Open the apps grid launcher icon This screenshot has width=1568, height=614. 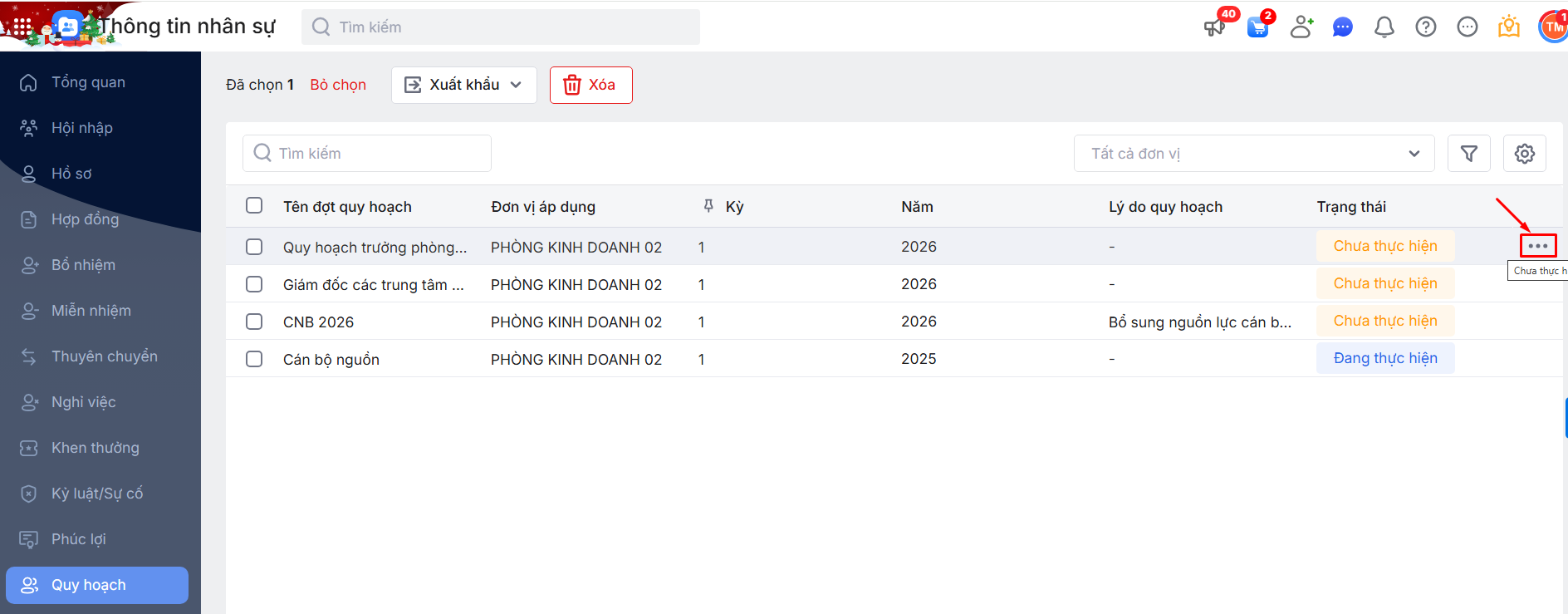tap(22, 27)
